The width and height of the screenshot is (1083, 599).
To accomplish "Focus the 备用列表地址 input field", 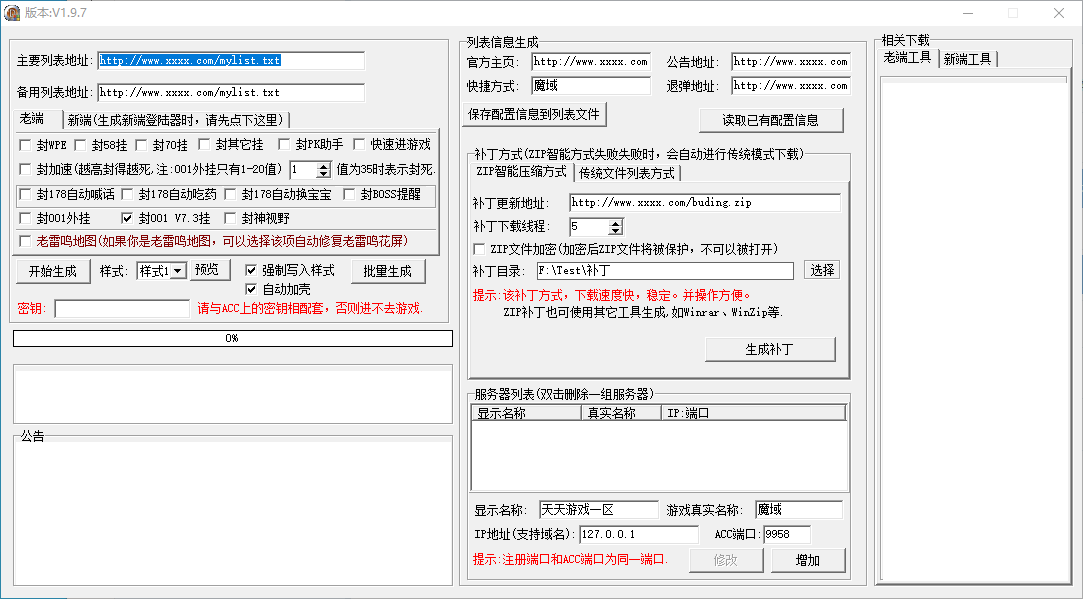I will [x=231, y=93].
